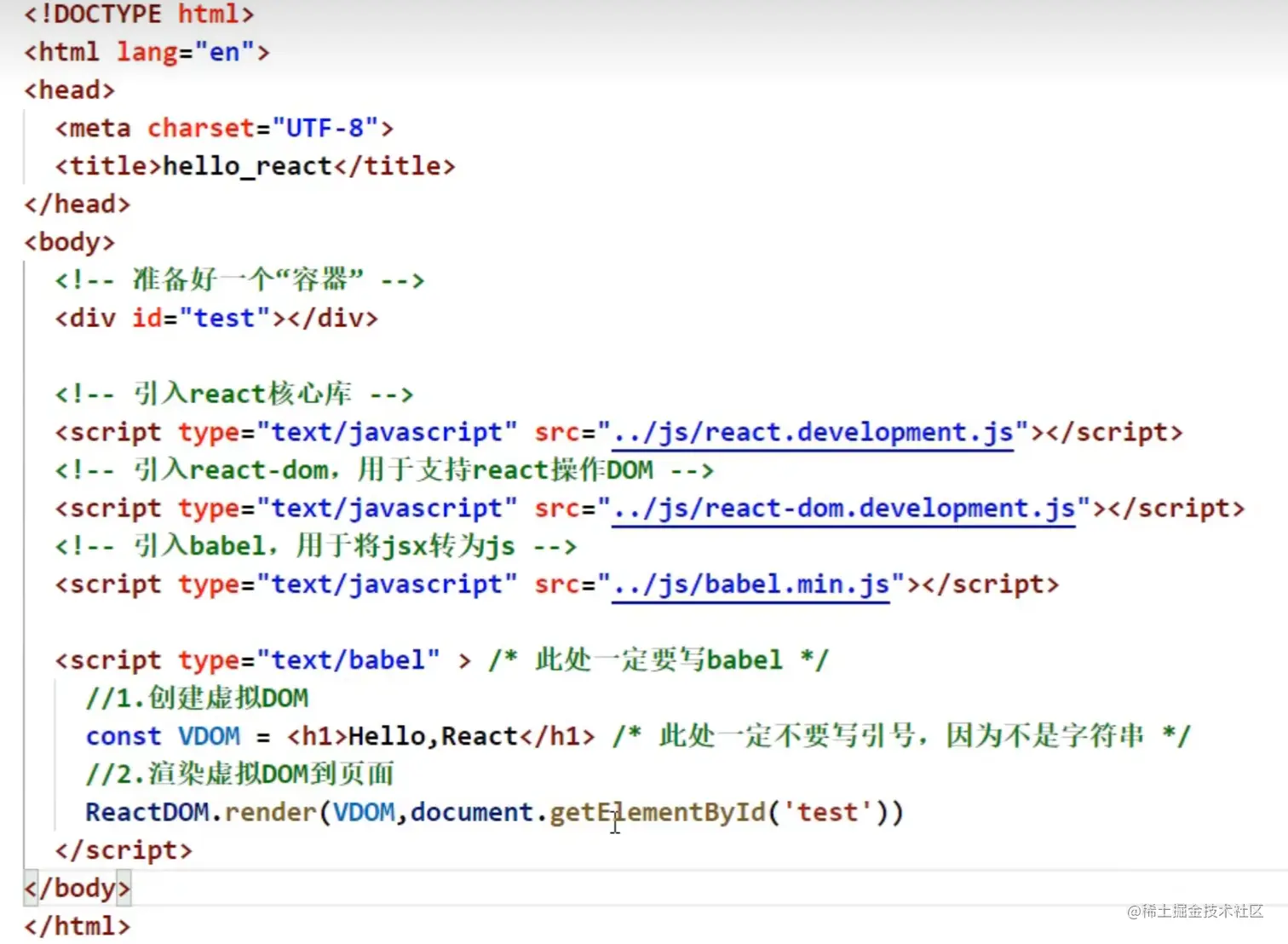This screenshot has height=944, width=1288.
Task: Click the <h1>Hello,React</h1> expression
Action: click(440, 736)
